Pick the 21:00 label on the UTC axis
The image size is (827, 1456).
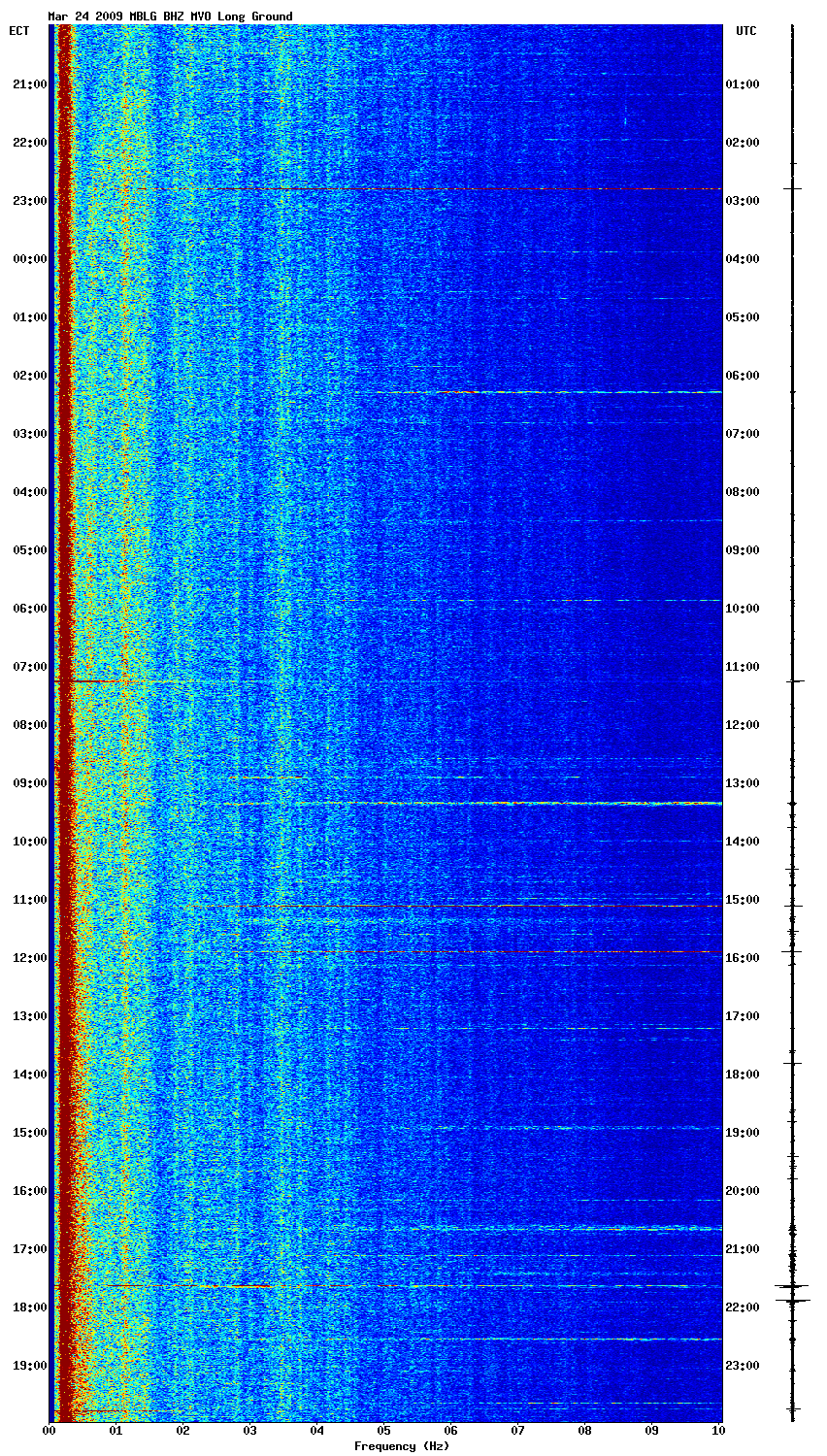pyautogui.click(x=743, y=1249)
